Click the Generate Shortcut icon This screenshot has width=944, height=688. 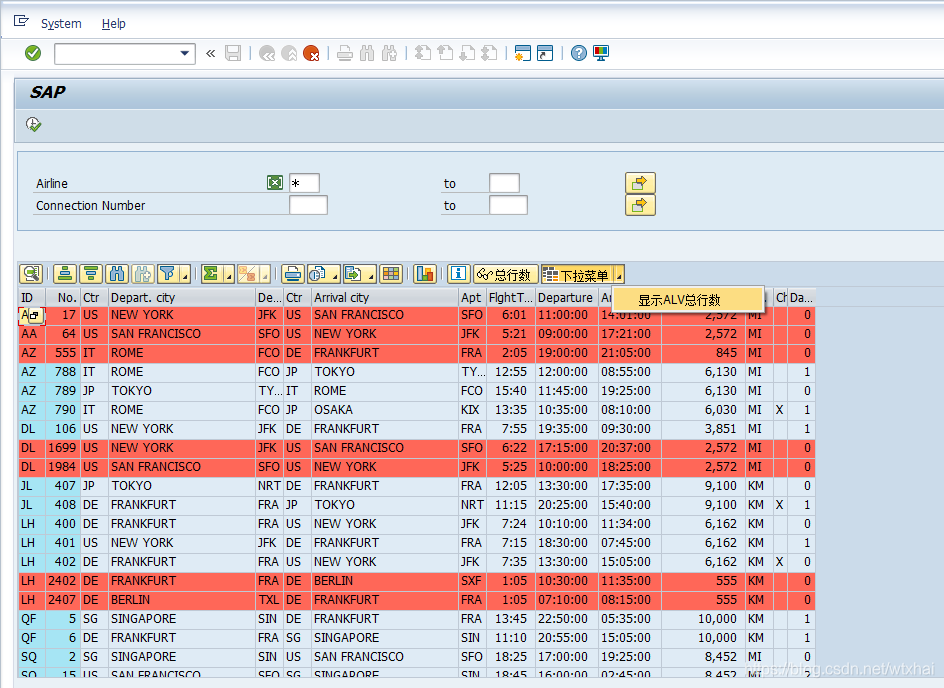tap(545, 53)
